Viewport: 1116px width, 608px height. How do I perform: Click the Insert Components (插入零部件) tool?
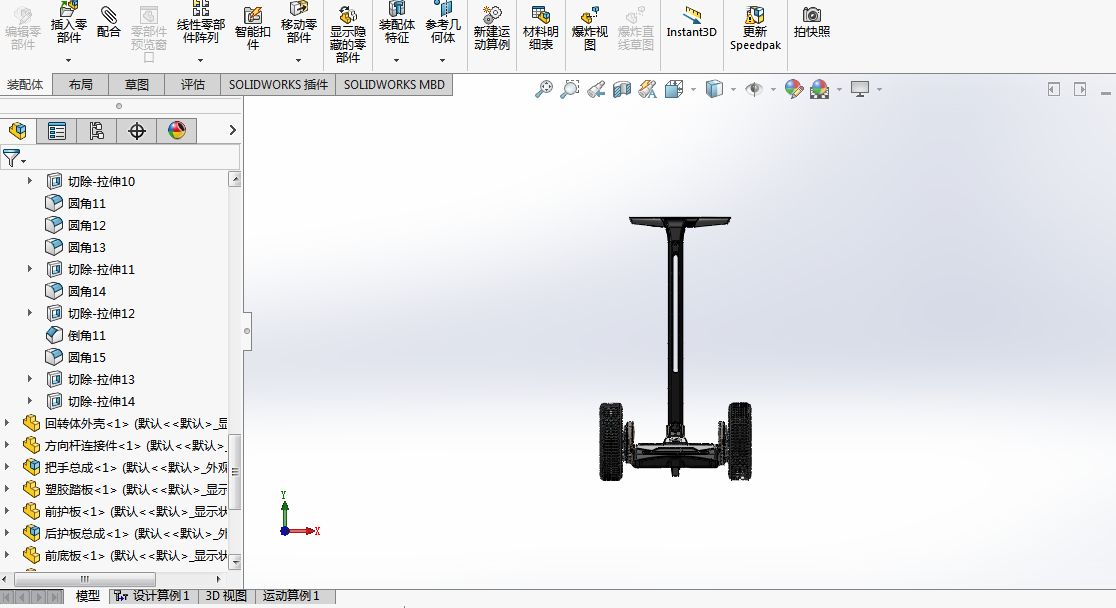(x=68, y=23)
